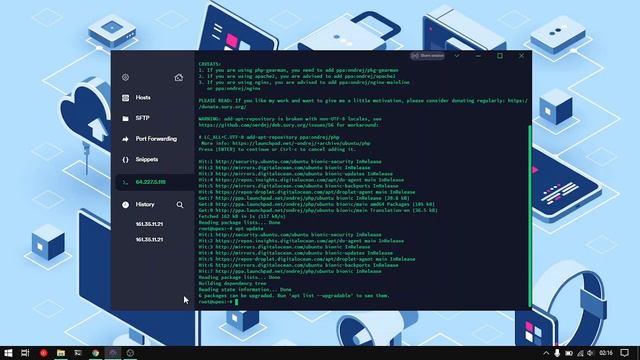
Task: Click the Share session button
Action: tap(427, 56)
